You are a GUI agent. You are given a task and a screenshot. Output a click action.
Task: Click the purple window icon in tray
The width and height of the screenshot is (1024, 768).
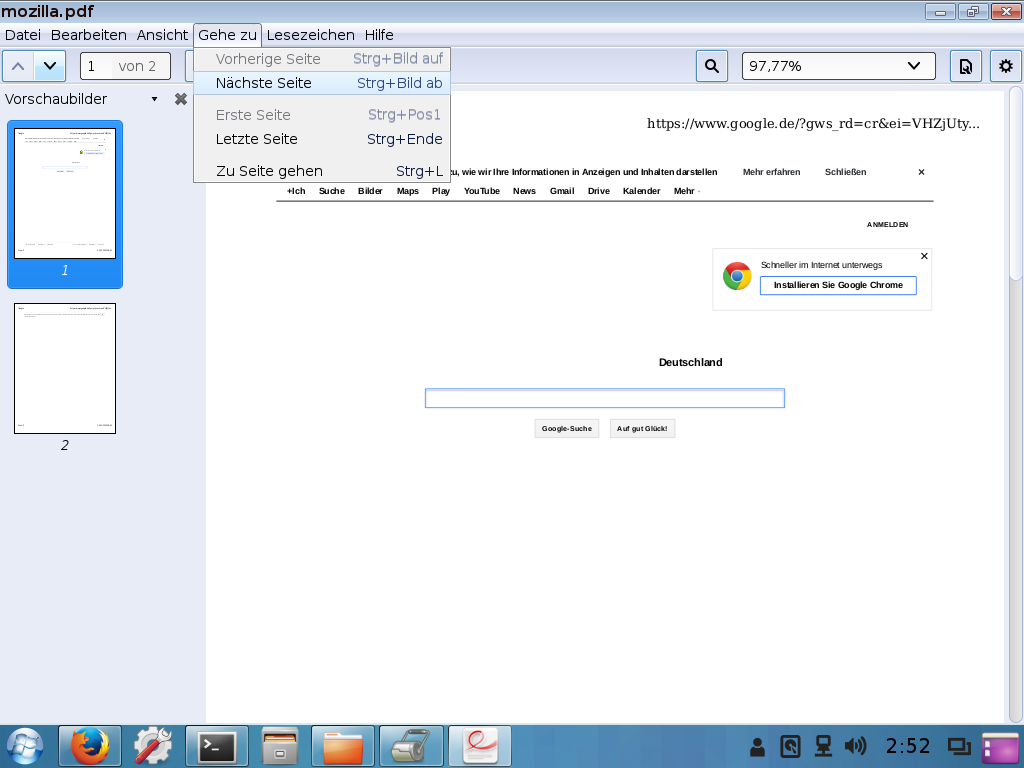[x=1000, y=746]
